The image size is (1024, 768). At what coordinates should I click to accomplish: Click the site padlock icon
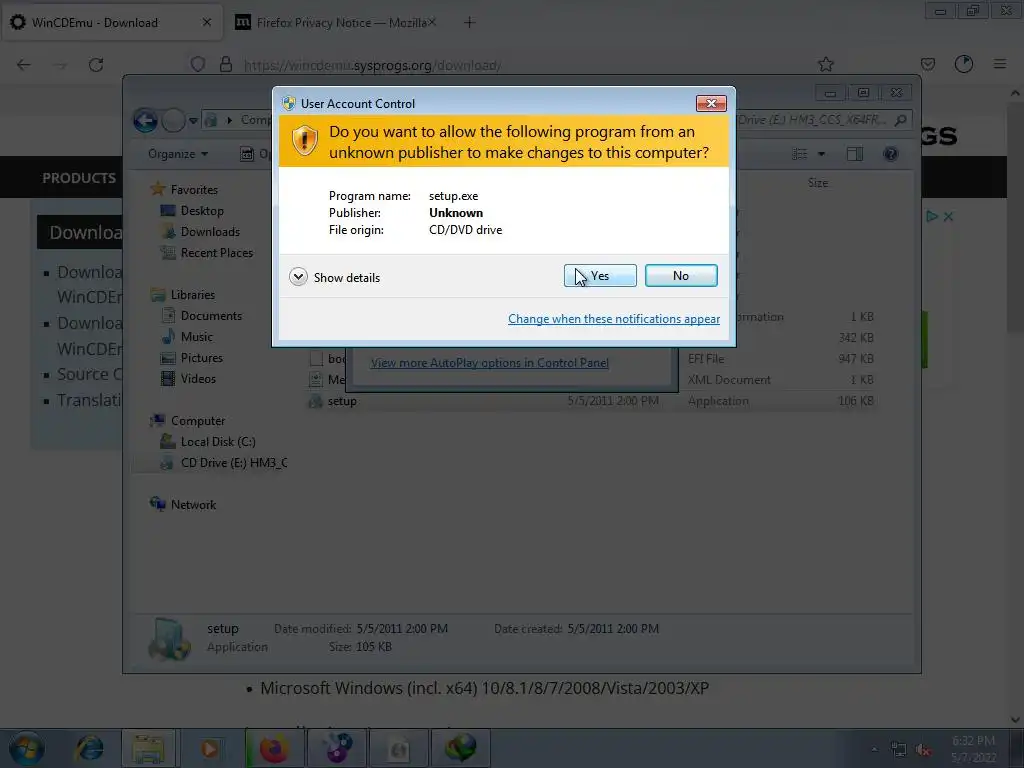pyautogui.click(x=226, y=64)
